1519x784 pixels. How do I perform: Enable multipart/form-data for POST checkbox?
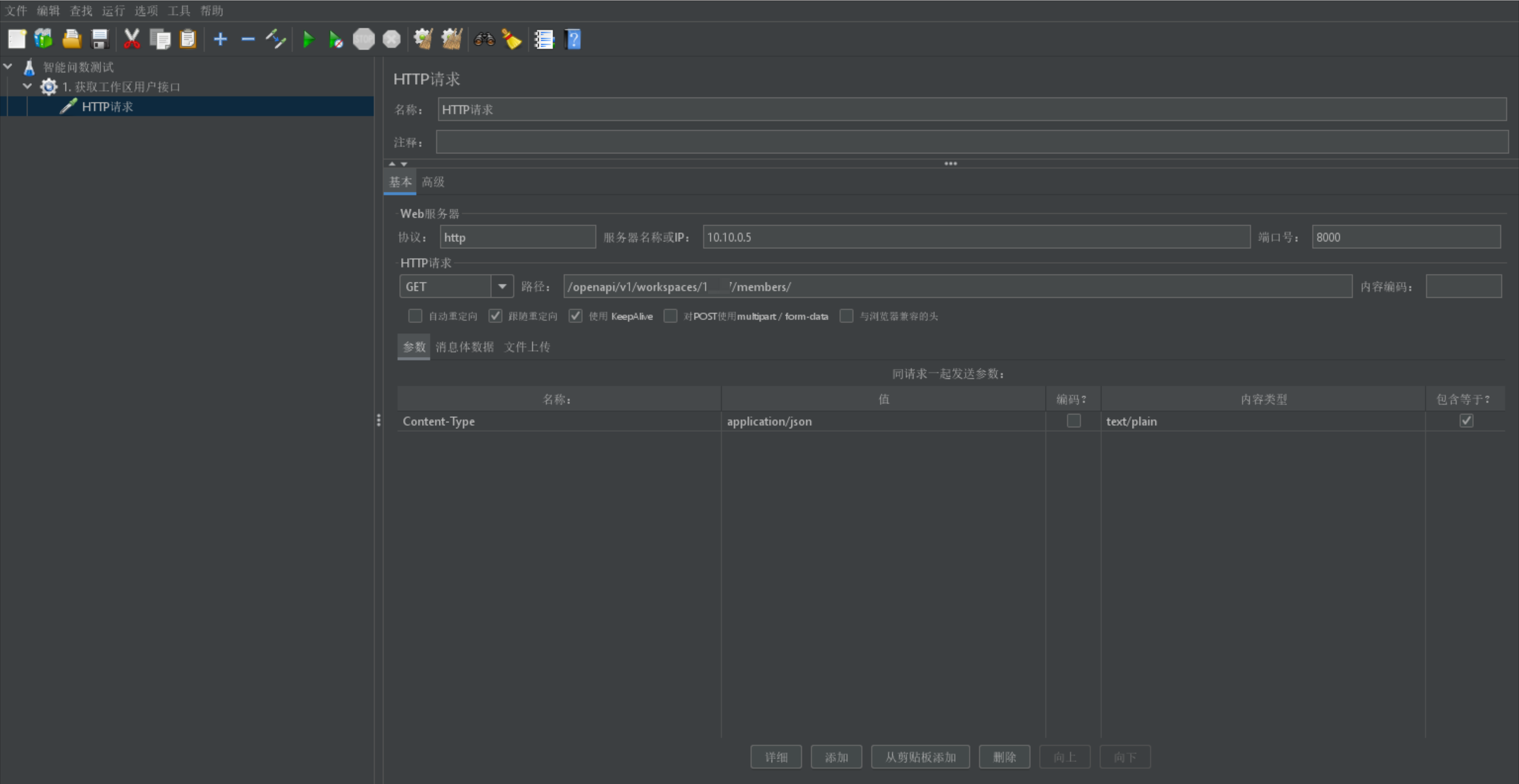coord(670,316)
